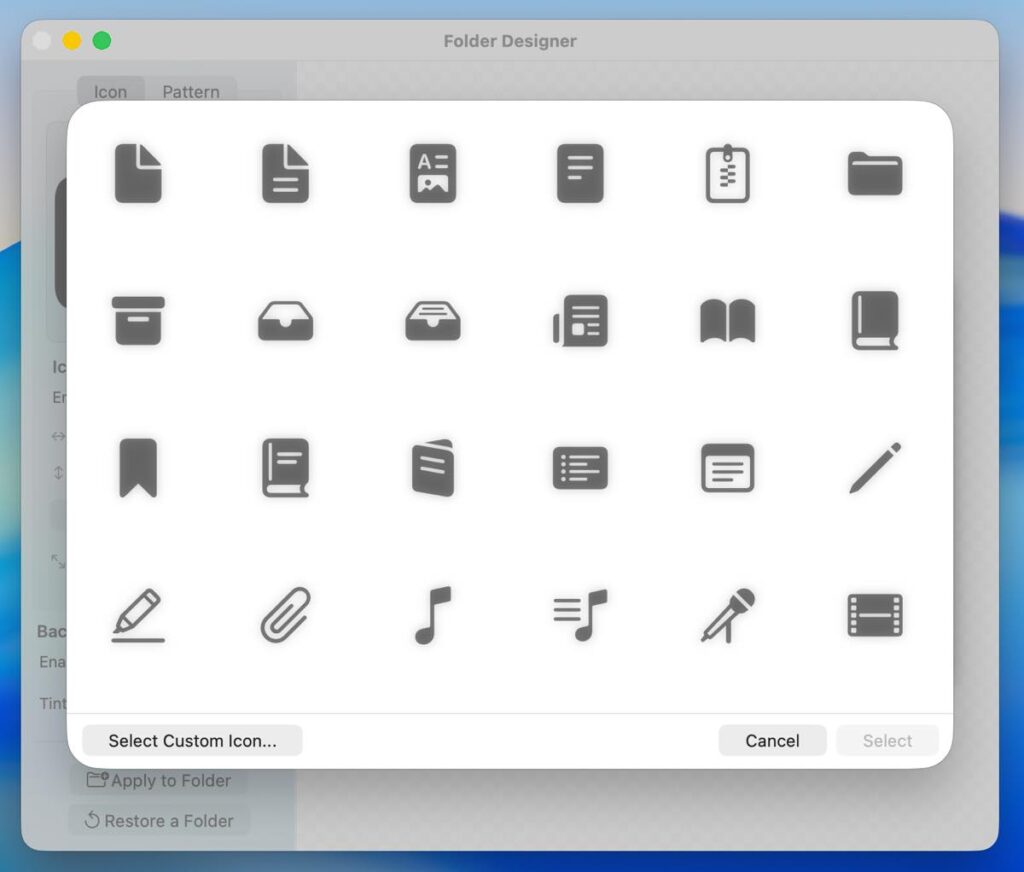Select the solid folder icon
The image size is (1024, 872).
coord(875,174)
